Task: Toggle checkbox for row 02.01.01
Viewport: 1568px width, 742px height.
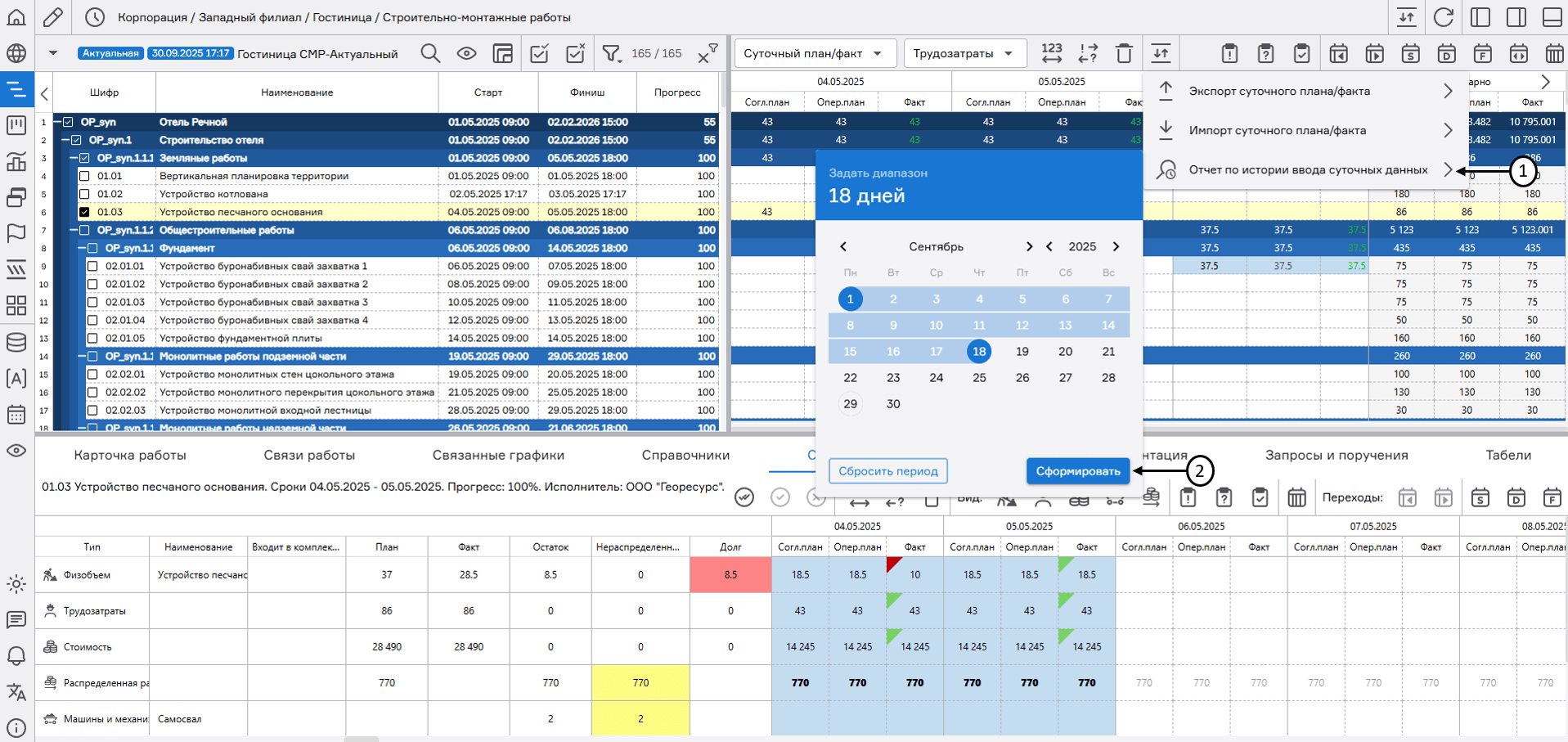Action: (92, 266)
